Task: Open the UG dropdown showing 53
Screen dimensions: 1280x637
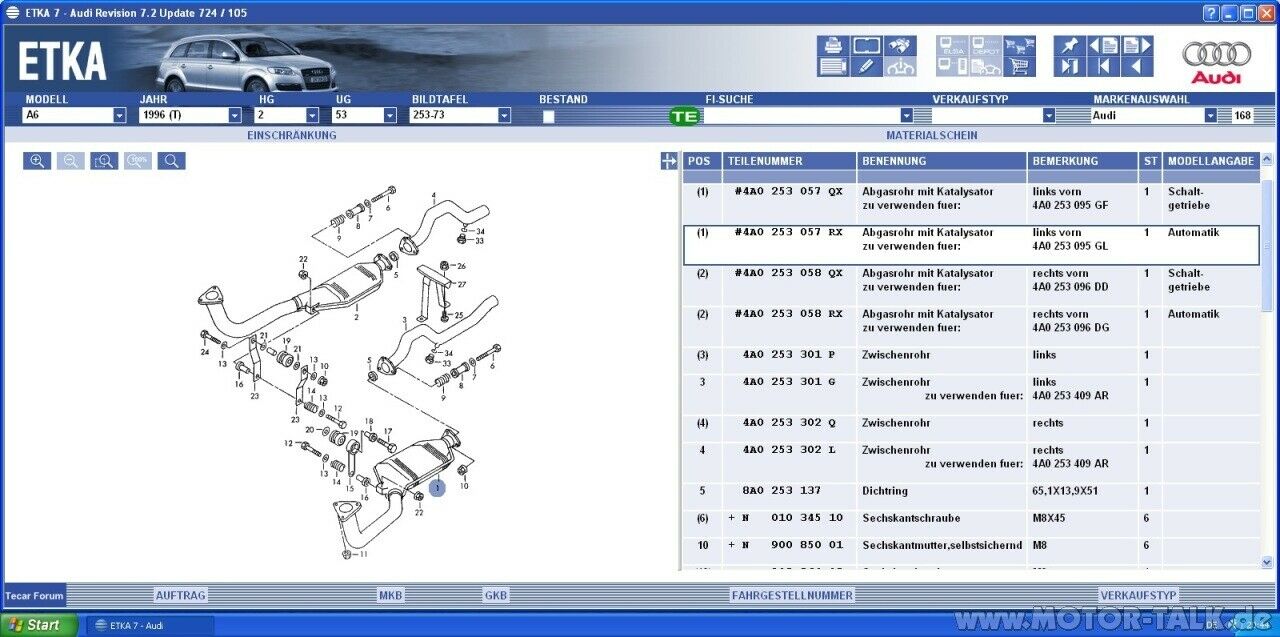Action: tap(390, 116)
